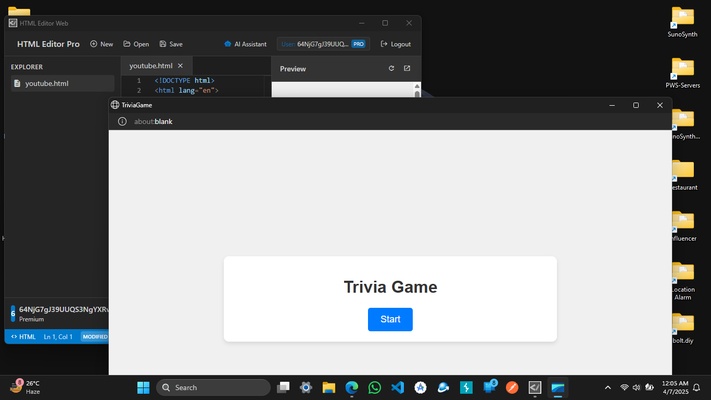Open the PWS-Servers desktop folder
The width and height of the screenshot is (711, 400).
pyautogui.click(x=682, y=73)
